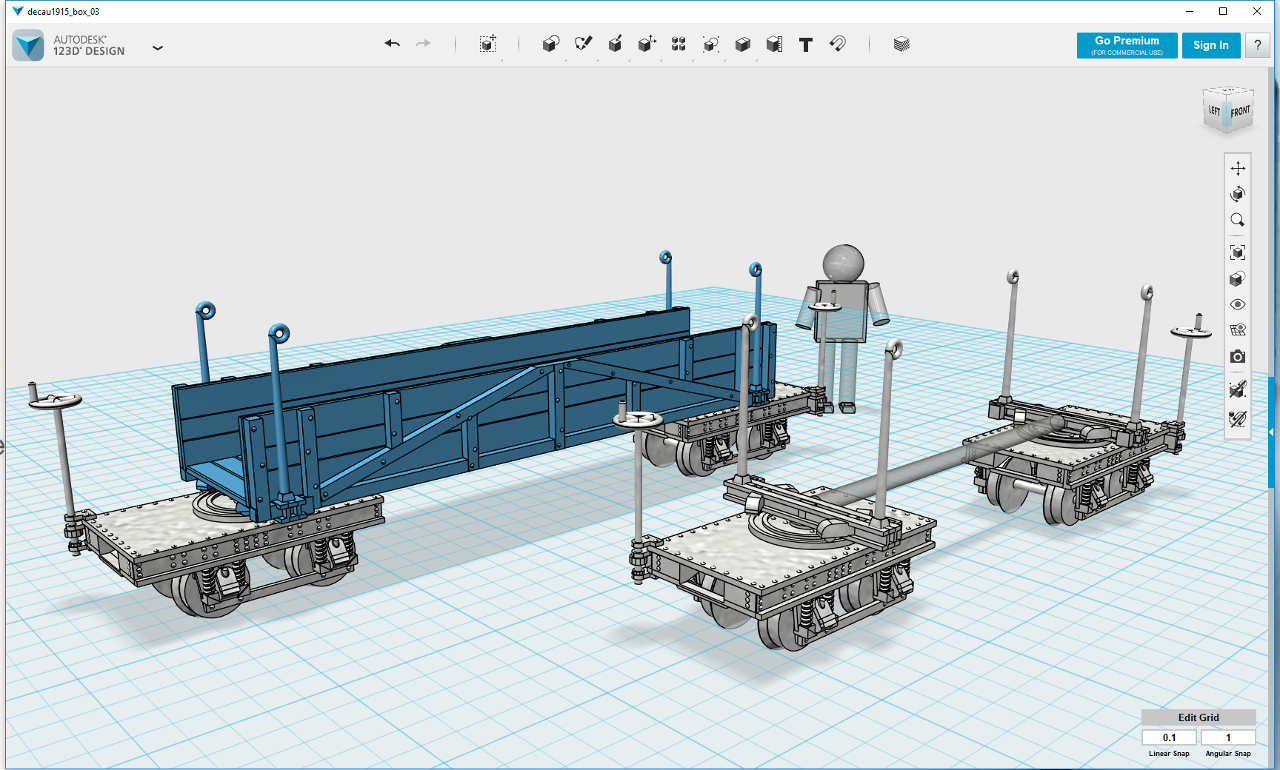Toggle solids visibility eye icon

coord(1238,304)
